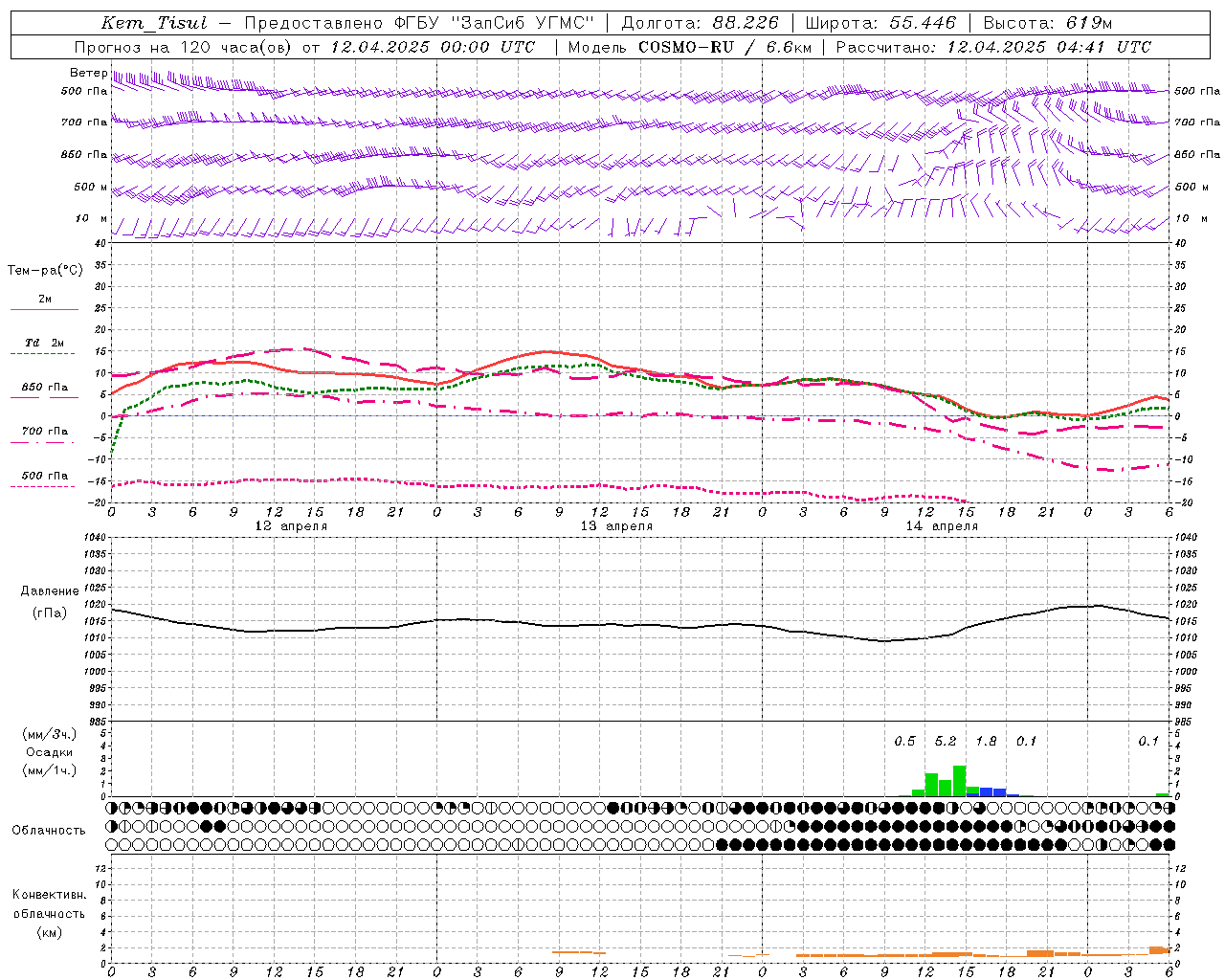The width and height of the screenshot is (1225, 980).
Task: Select the elevation text Высота: 619м
Action: (x=1047, y=23)
